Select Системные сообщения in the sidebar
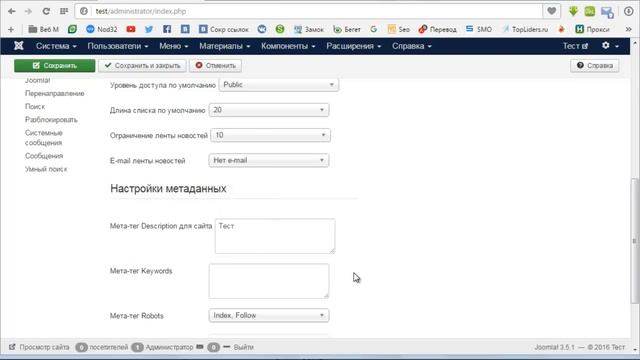 click(44, 138)
